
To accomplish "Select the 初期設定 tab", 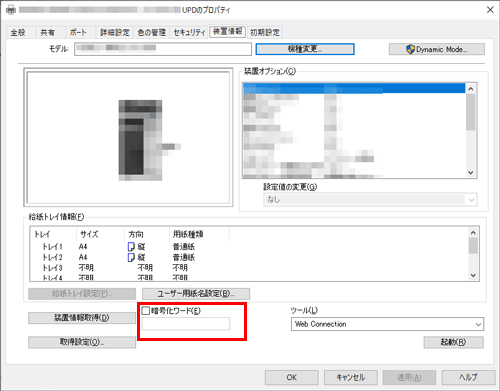I will pos(265,32).
